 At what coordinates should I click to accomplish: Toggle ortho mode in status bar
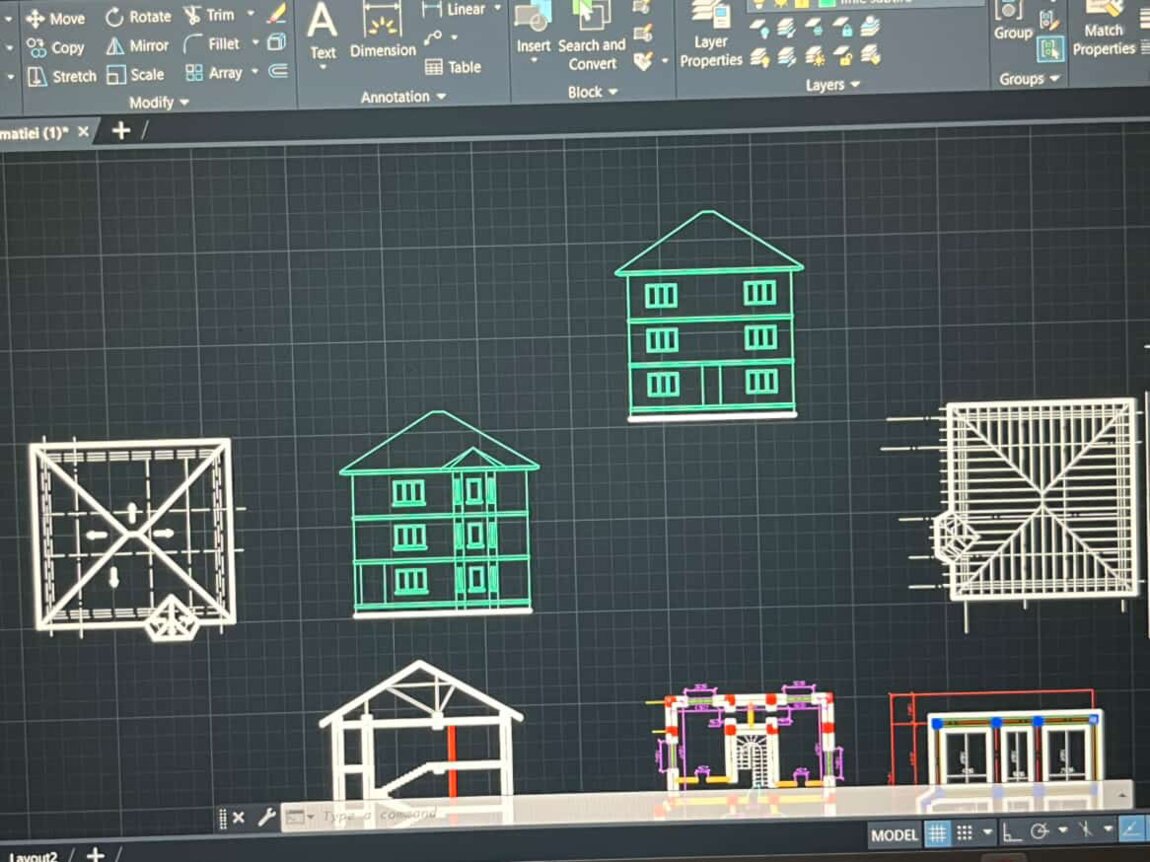coord(1012,833)
